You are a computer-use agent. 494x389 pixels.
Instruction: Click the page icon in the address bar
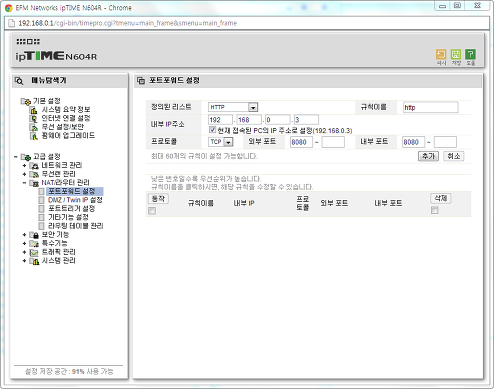pos(12,23)
